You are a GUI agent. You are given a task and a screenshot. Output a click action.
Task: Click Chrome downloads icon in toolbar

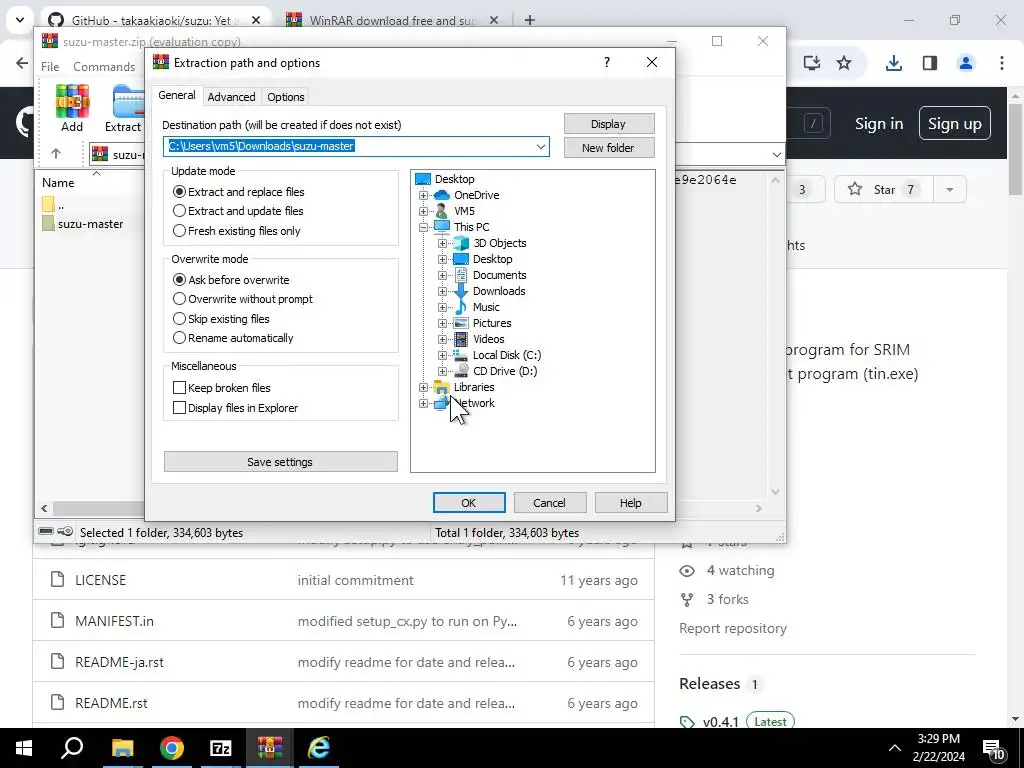(893, 63)
